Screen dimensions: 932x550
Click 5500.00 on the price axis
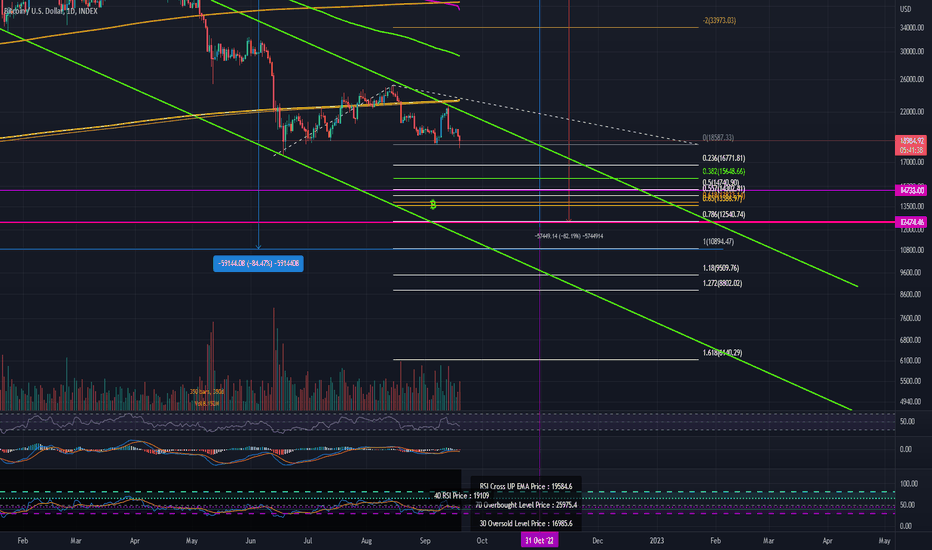pos(912,381)
